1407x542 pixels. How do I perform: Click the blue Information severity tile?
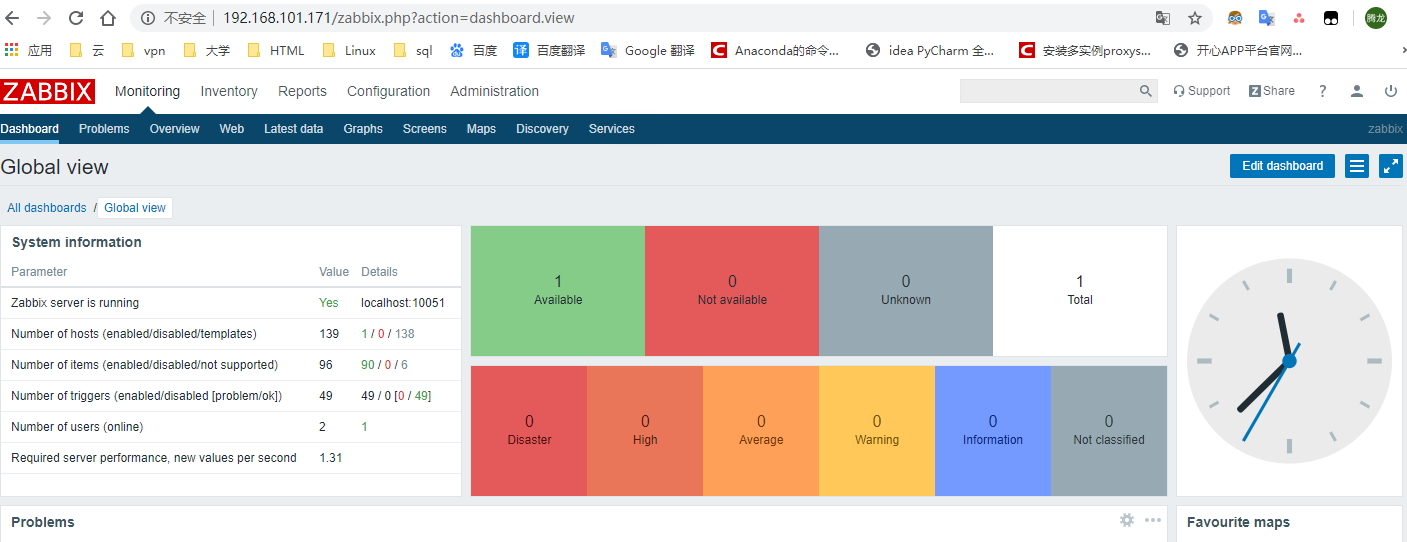coord(993,431)
